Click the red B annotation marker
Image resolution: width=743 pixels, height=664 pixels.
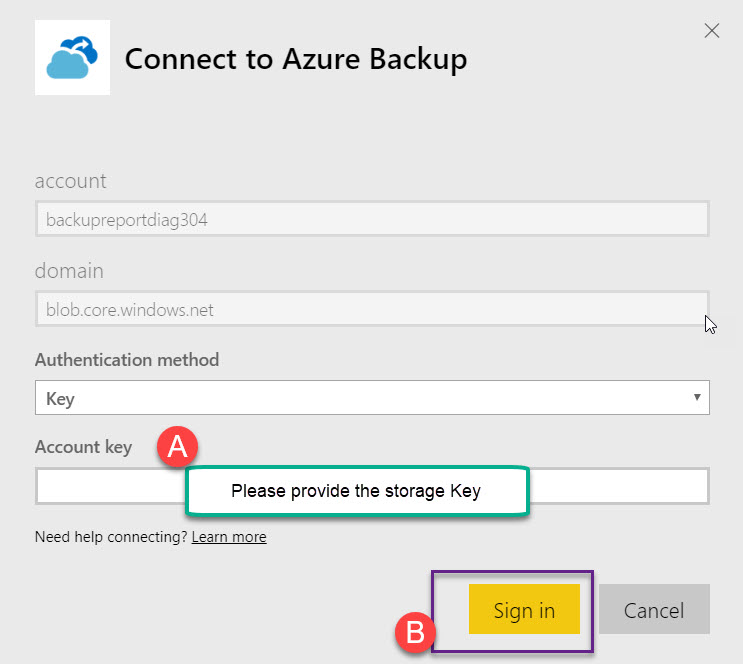click(414, 632)
